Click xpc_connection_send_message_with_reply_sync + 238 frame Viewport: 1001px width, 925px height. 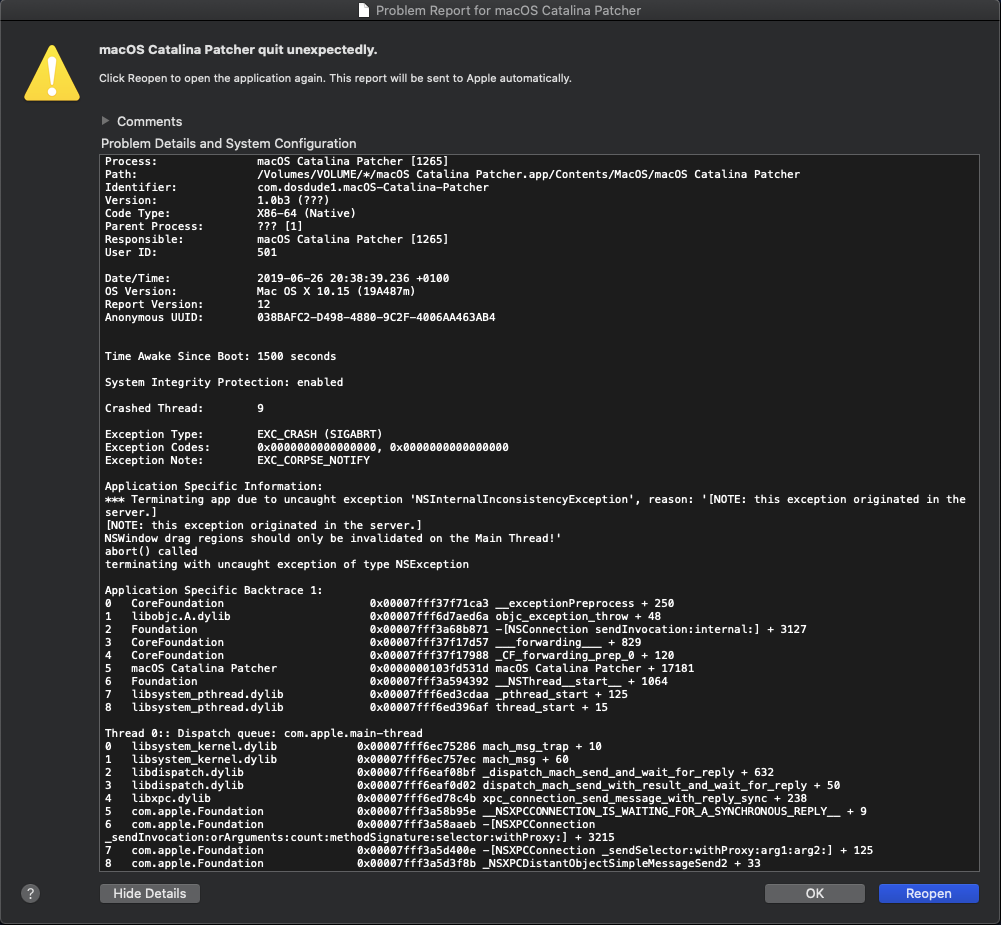(456, 799)
